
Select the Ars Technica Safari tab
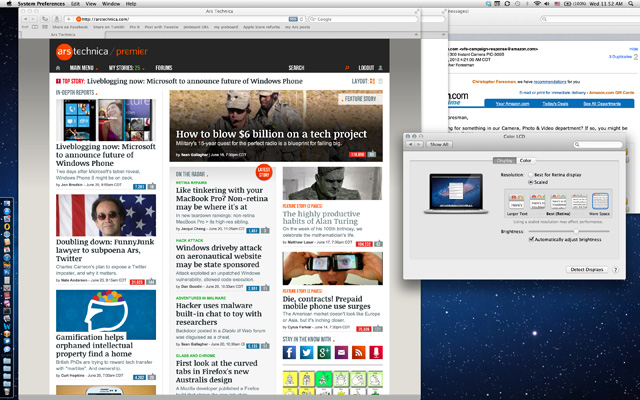click(x=63, y=35)
